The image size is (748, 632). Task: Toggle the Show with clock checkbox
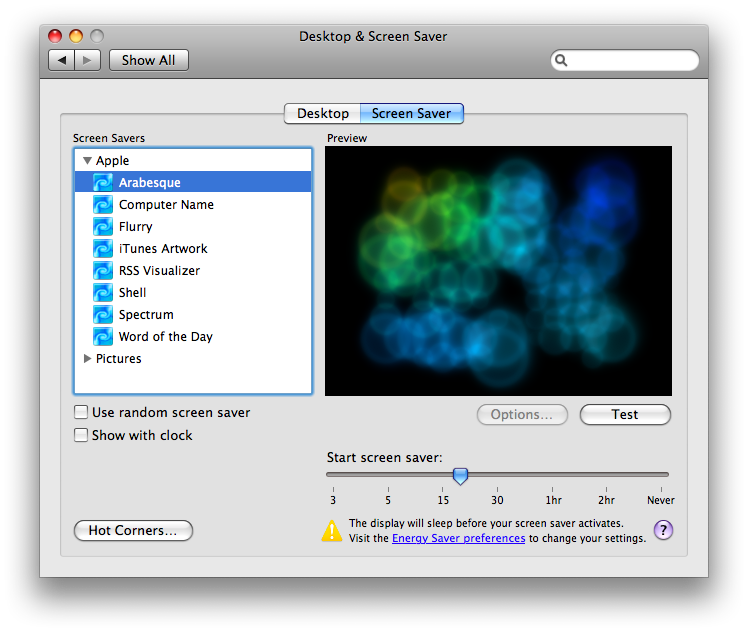pyautogui.click(x=81, y=435)
